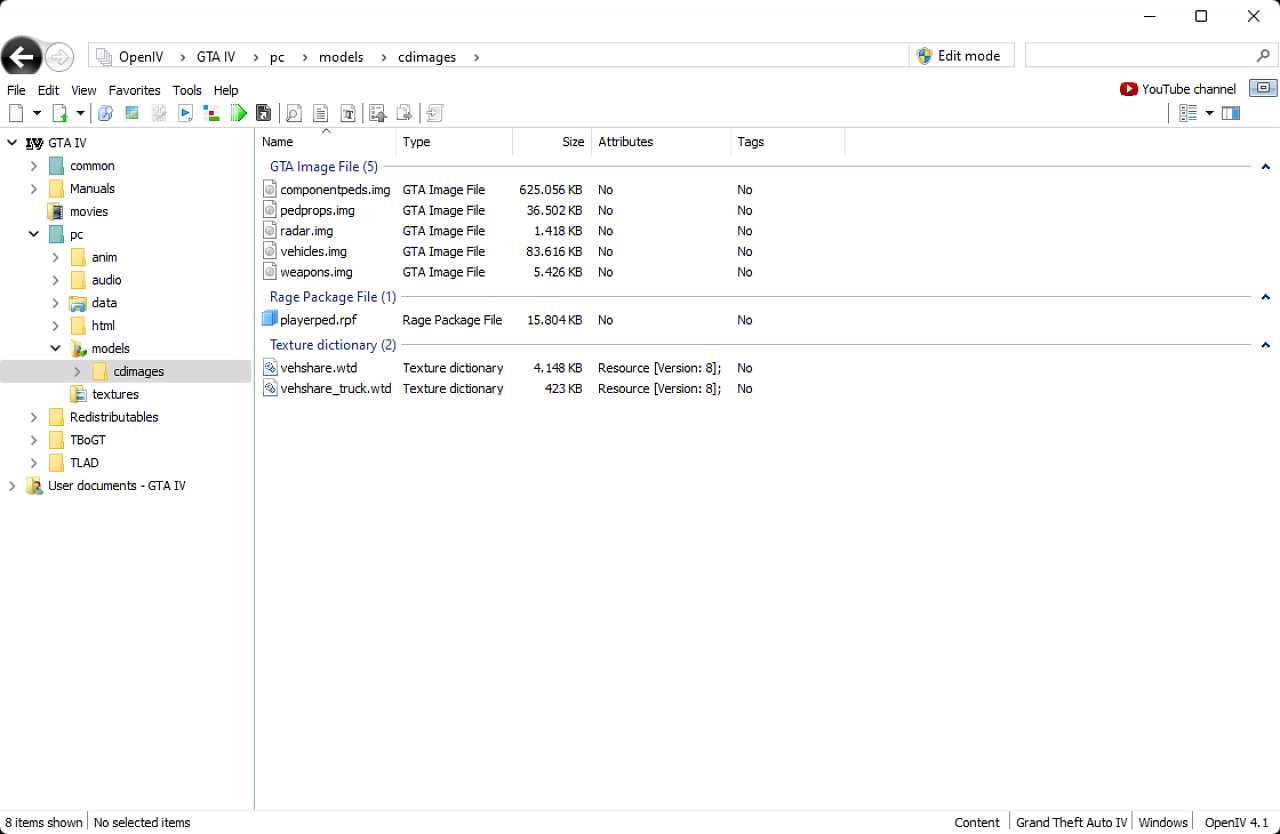Click the red YouTube play icon
This screenshot has width=1280, height=834.
tap(1129, 89)
